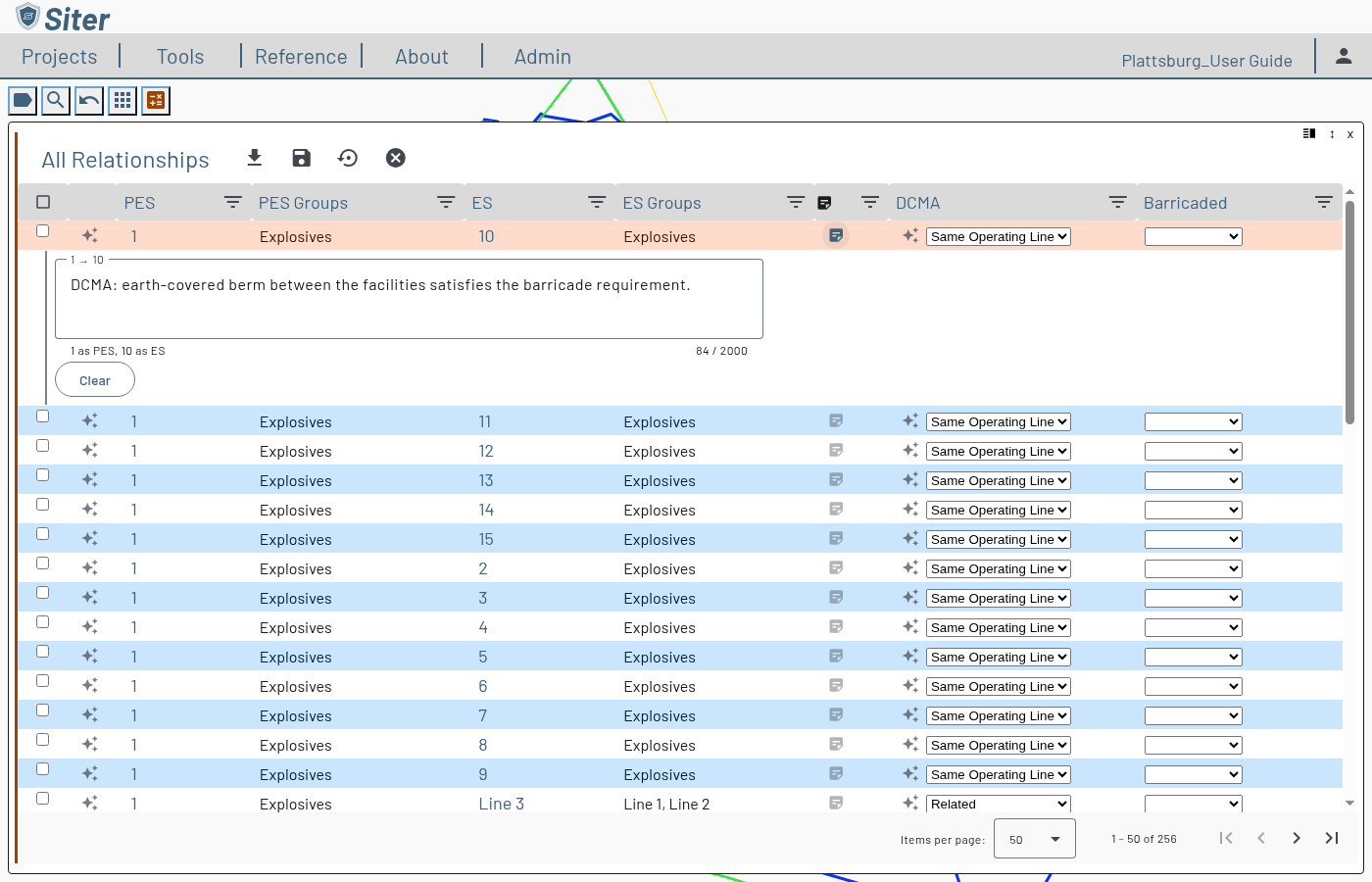The image size is (1372, 882).
Task: Open the note for ES 12 row
Action: tap(836, 451)
